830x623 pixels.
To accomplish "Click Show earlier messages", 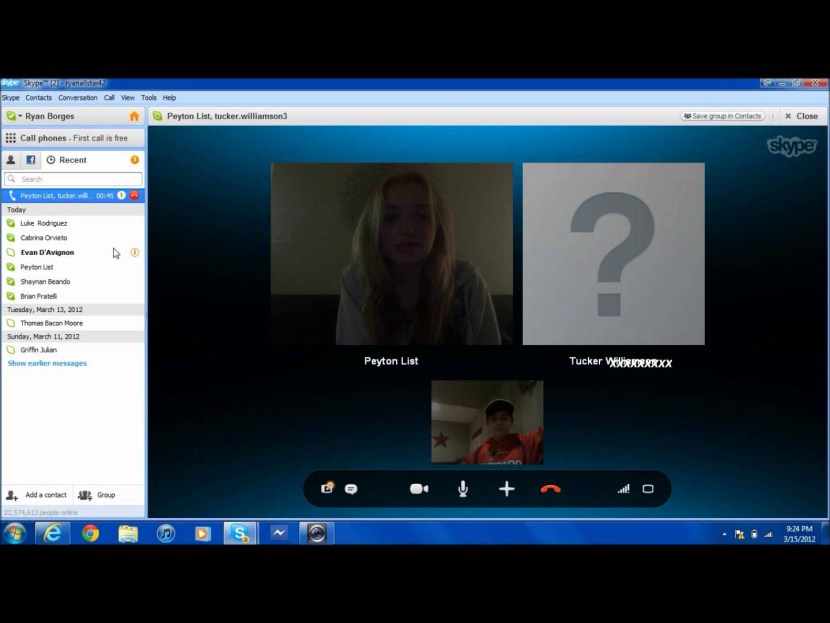I will 46,363.
